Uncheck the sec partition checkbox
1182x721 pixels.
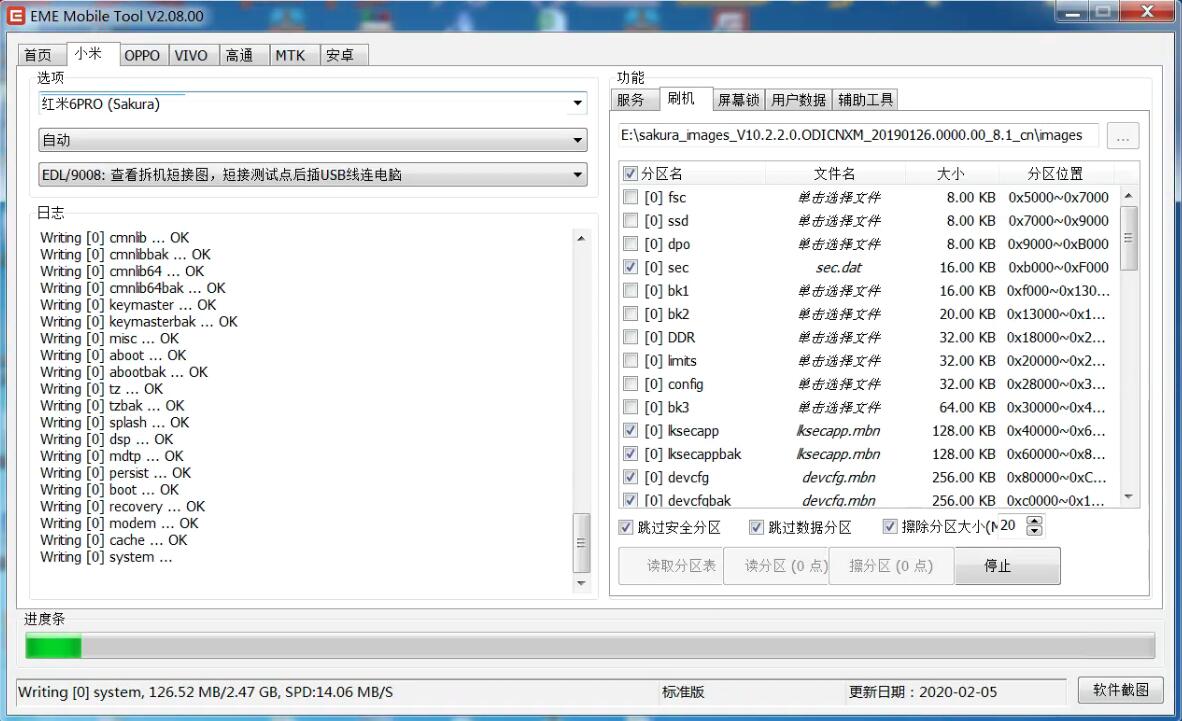click(630, 267)
